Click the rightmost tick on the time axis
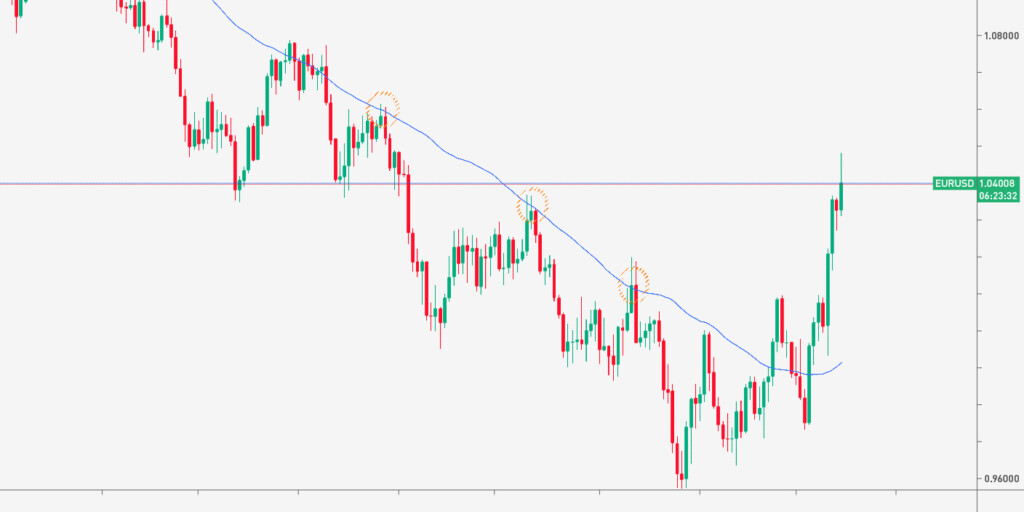The image size is (1024, 512). pyautogui.click(x=895, y=491)
